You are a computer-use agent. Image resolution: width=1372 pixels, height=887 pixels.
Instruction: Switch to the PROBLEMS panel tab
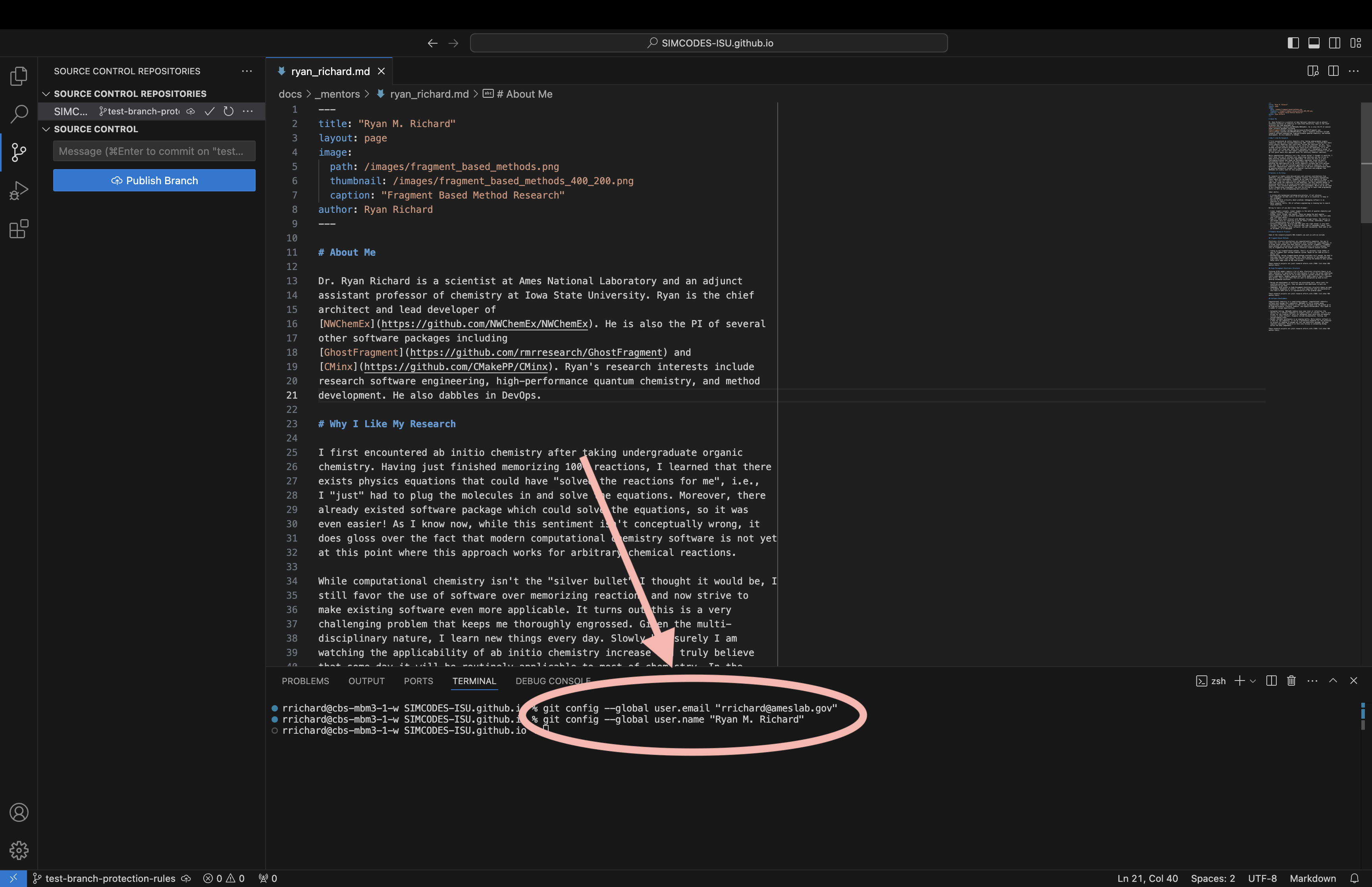305,681
